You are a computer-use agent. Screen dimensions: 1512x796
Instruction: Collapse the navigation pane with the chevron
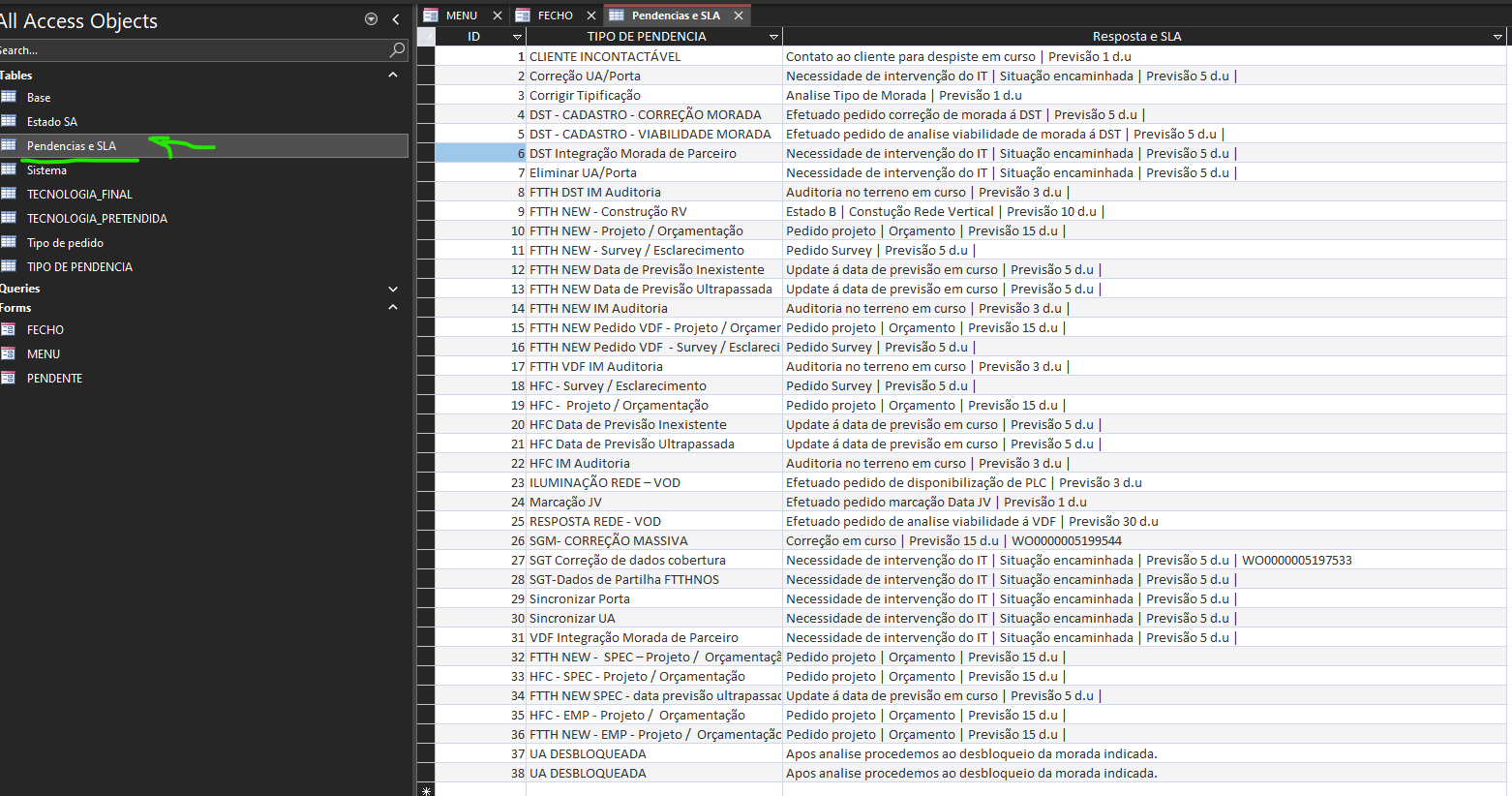pos(396,19)
